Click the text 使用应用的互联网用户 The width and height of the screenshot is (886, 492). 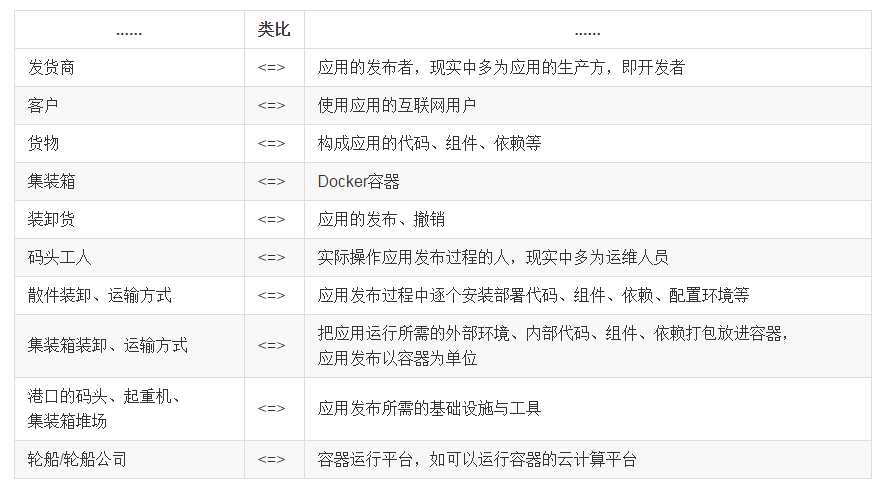(x=397, y=106)
